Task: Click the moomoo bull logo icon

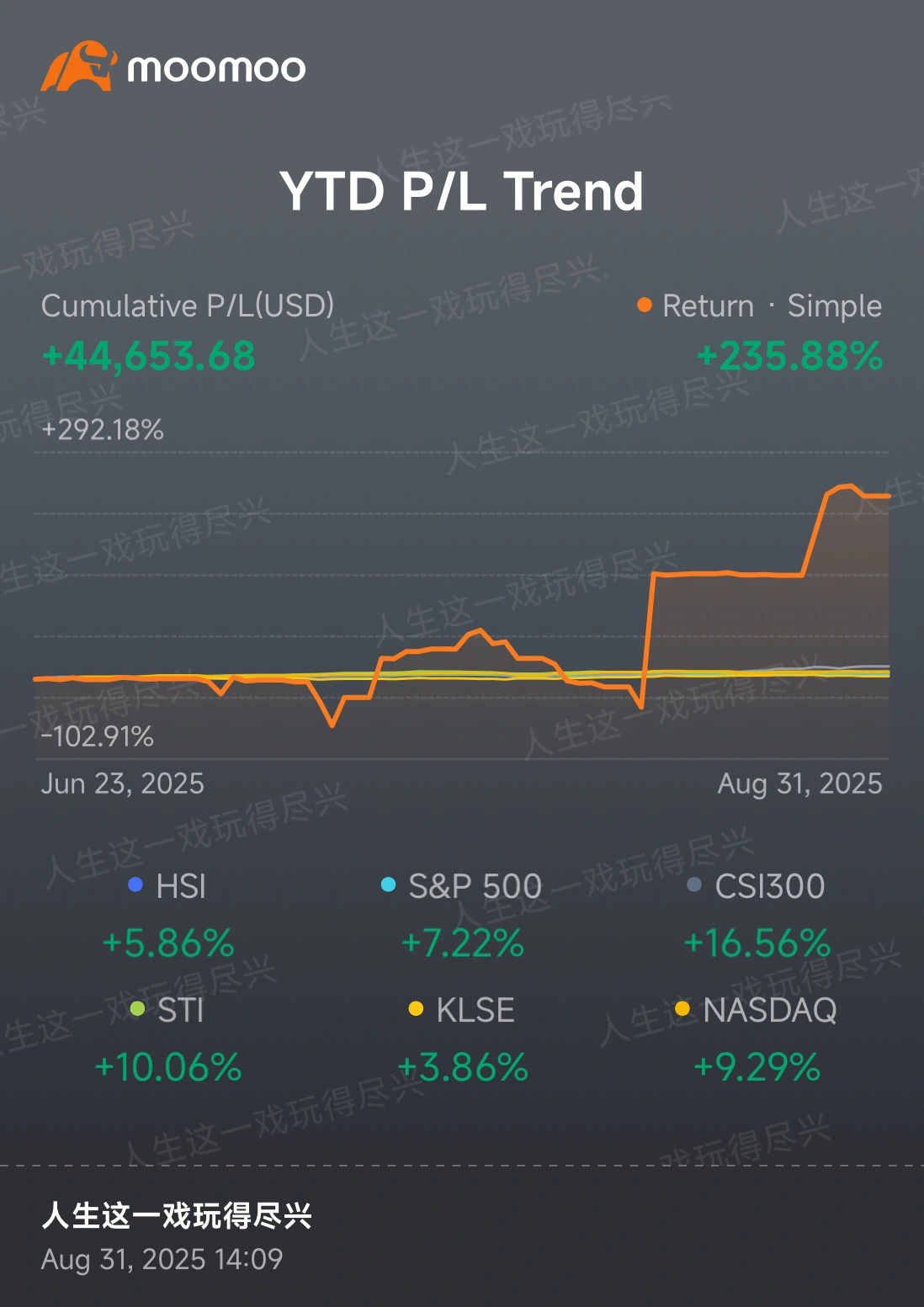Action: 78,66
